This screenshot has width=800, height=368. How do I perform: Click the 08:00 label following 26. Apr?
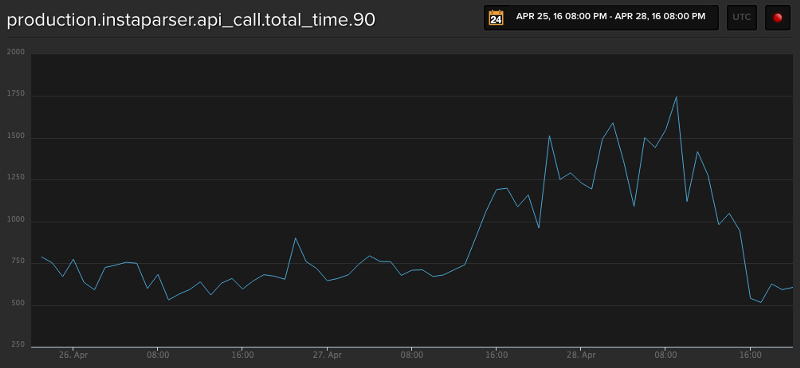[158, 354]
